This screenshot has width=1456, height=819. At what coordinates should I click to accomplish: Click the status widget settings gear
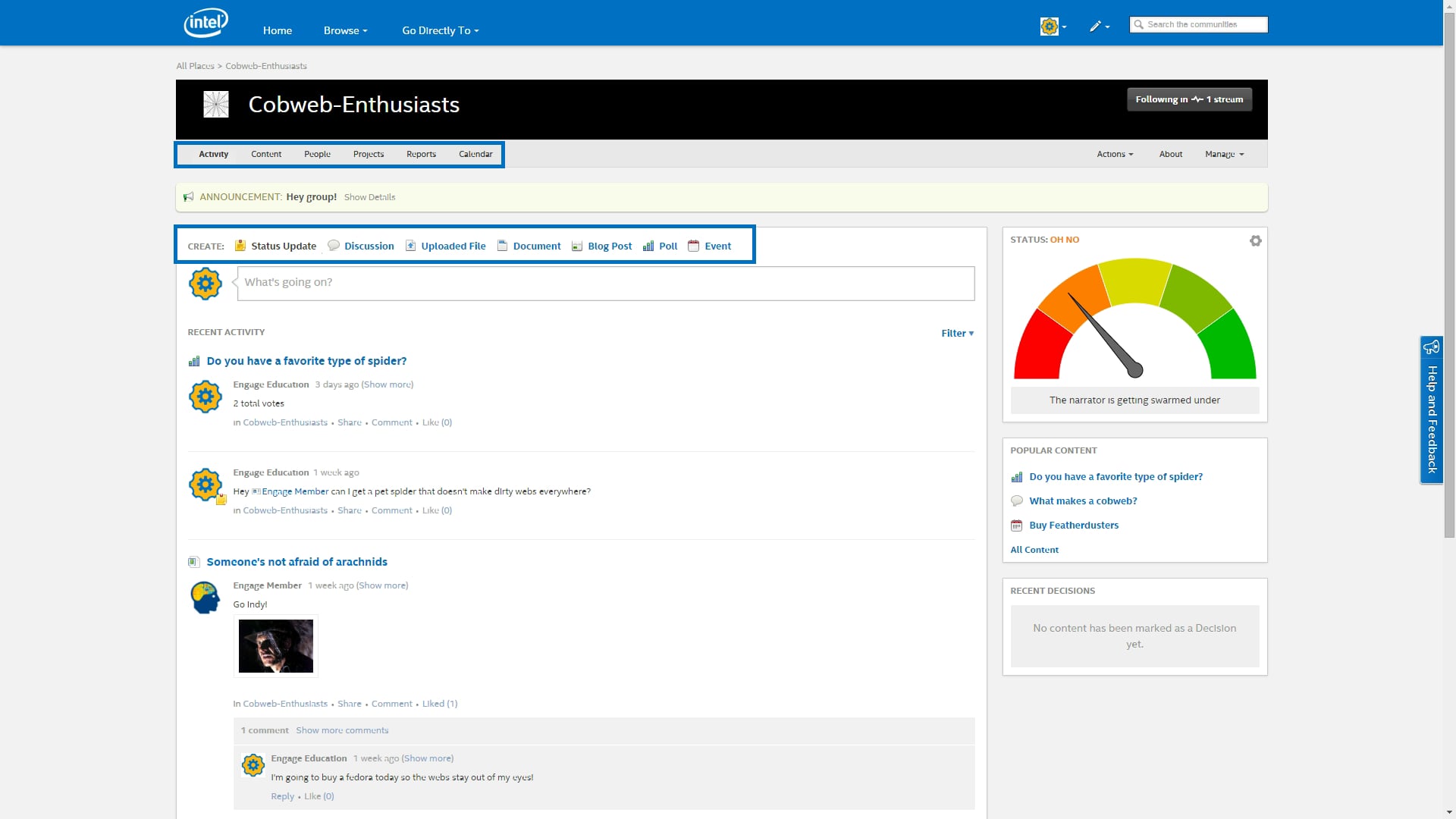1256,240
